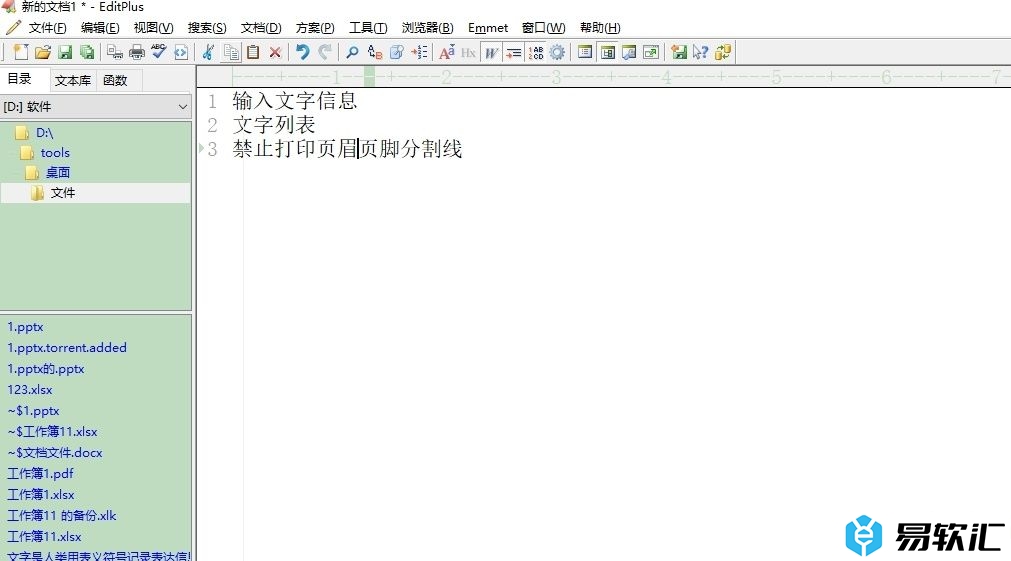1011x561 pixels.
Task: Open the 编辑(E) menu
Action: pyautogui.click(x=100, y=28)
